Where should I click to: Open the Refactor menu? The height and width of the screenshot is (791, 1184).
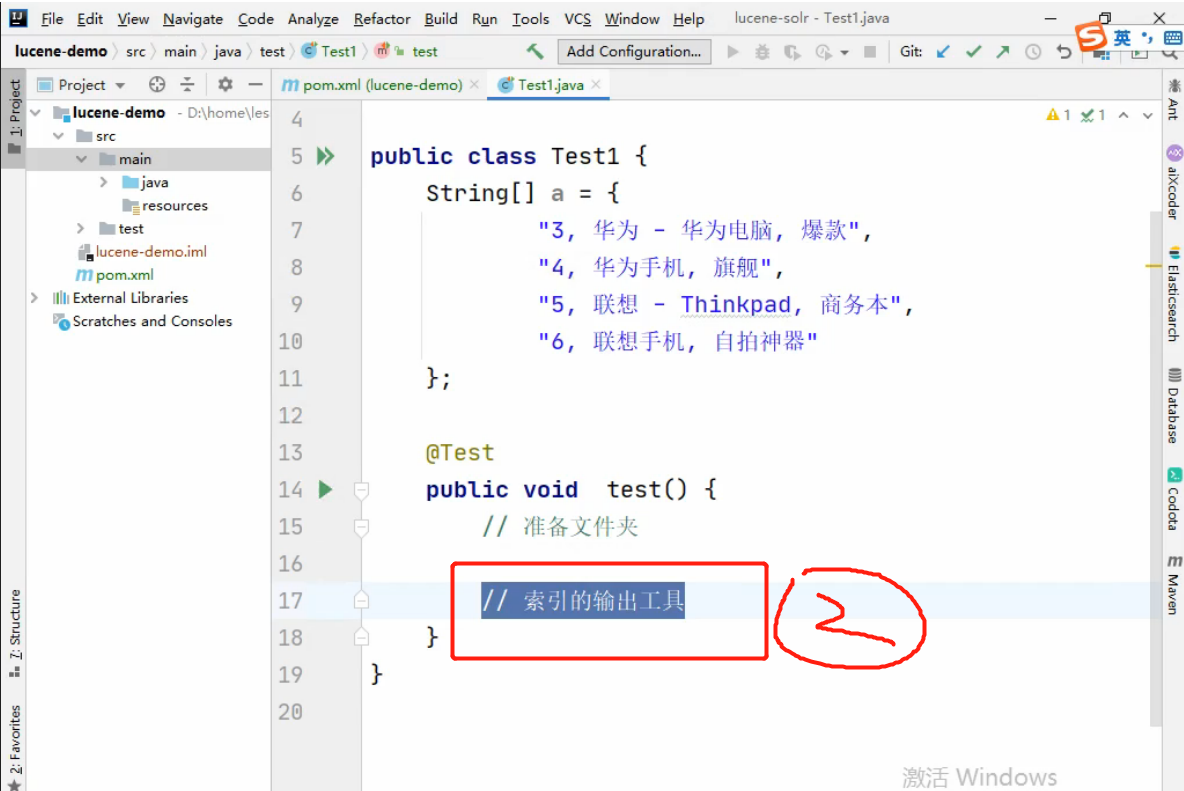click(x=382, y=19)
